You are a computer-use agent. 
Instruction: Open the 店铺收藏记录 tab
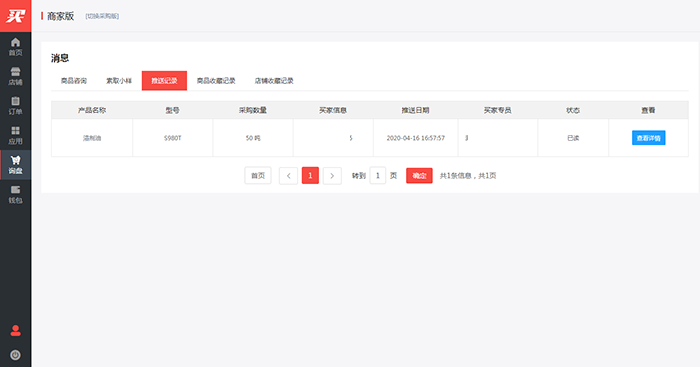(274, 81)
